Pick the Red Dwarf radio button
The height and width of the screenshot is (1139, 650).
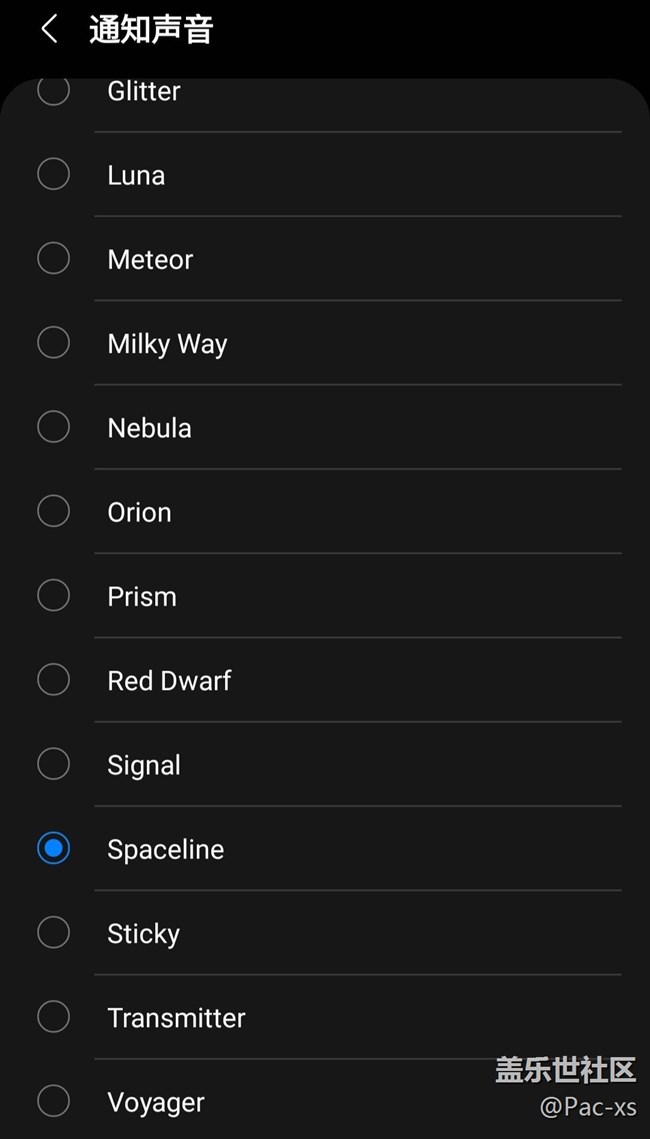[53, 680]
